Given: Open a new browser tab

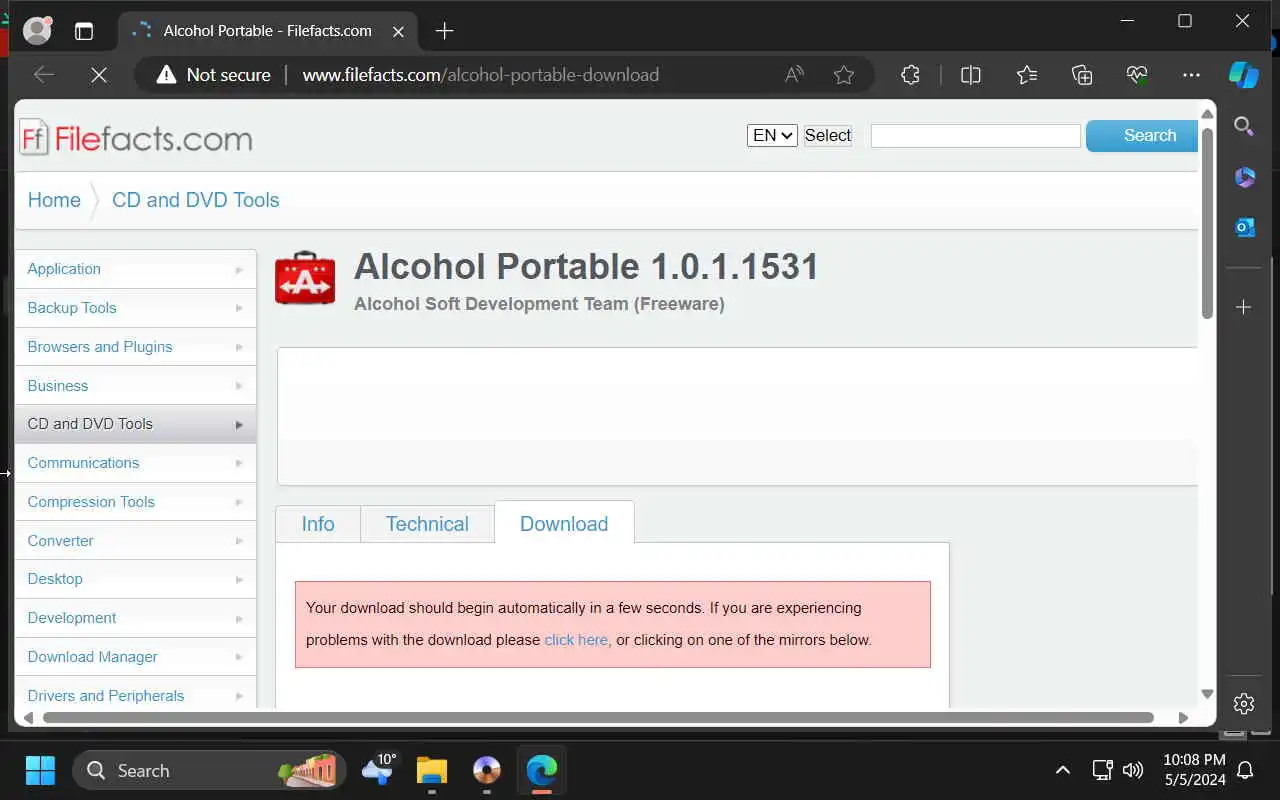Looking at the screenshot, I should click(445, 31).
